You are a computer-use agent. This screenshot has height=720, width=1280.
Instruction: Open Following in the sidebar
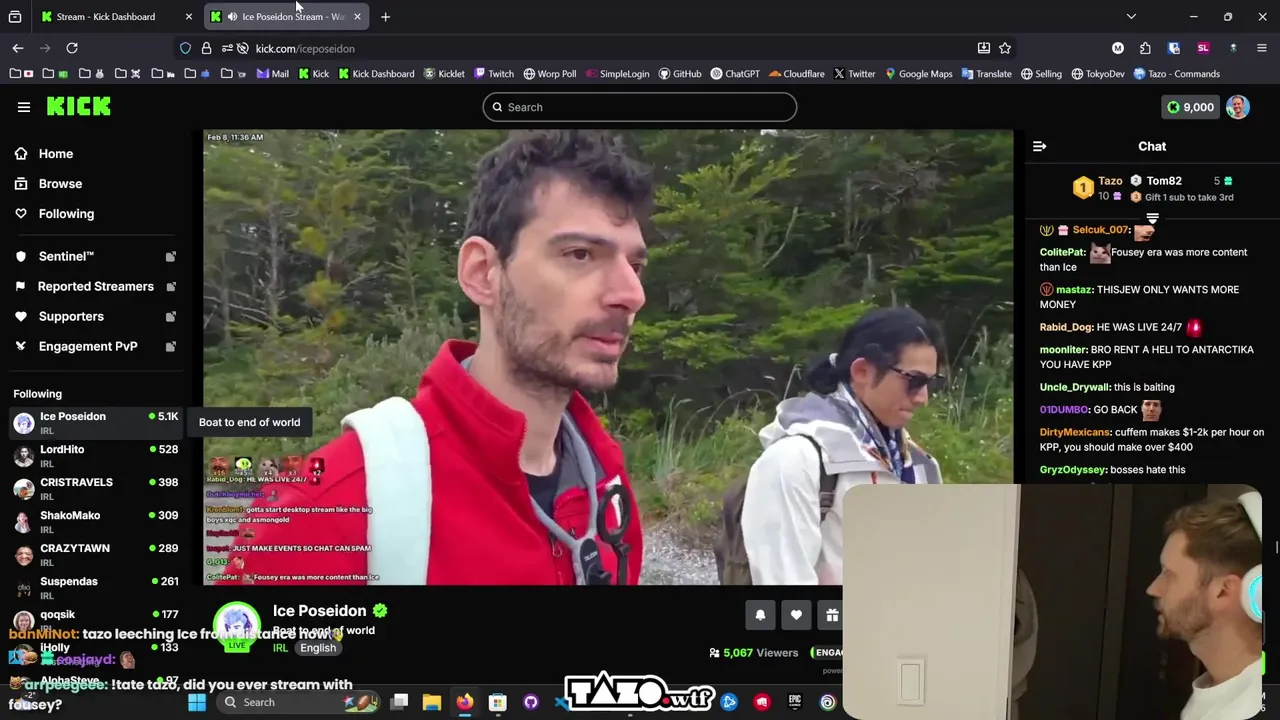point(66,214)
